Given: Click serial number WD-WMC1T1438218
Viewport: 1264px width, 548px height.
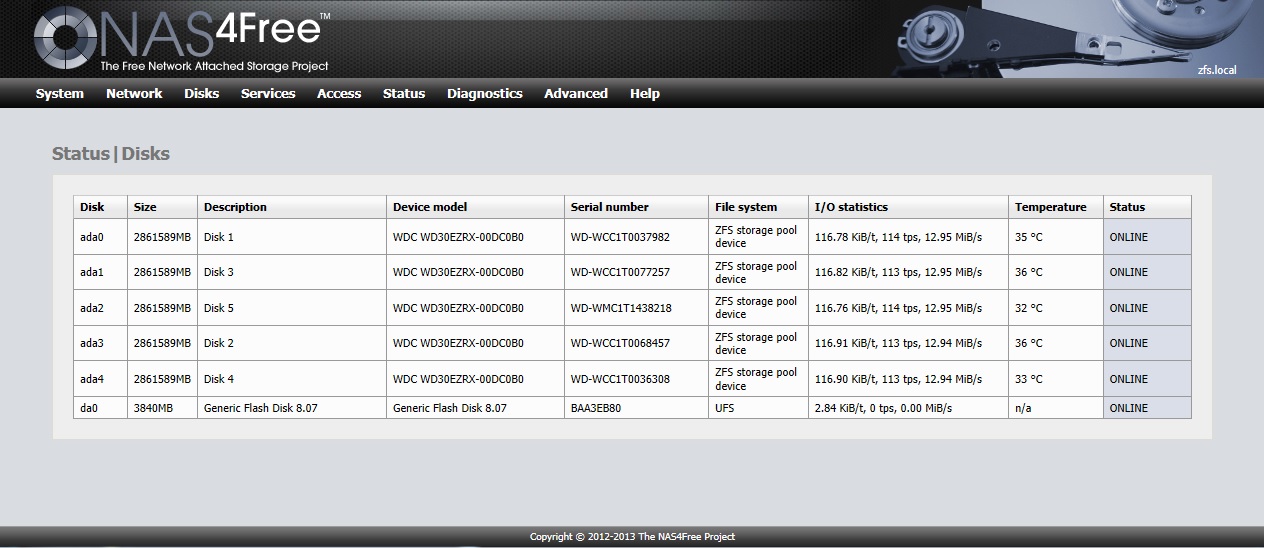Looking at the screenshot, I should (x=621, y=308).
